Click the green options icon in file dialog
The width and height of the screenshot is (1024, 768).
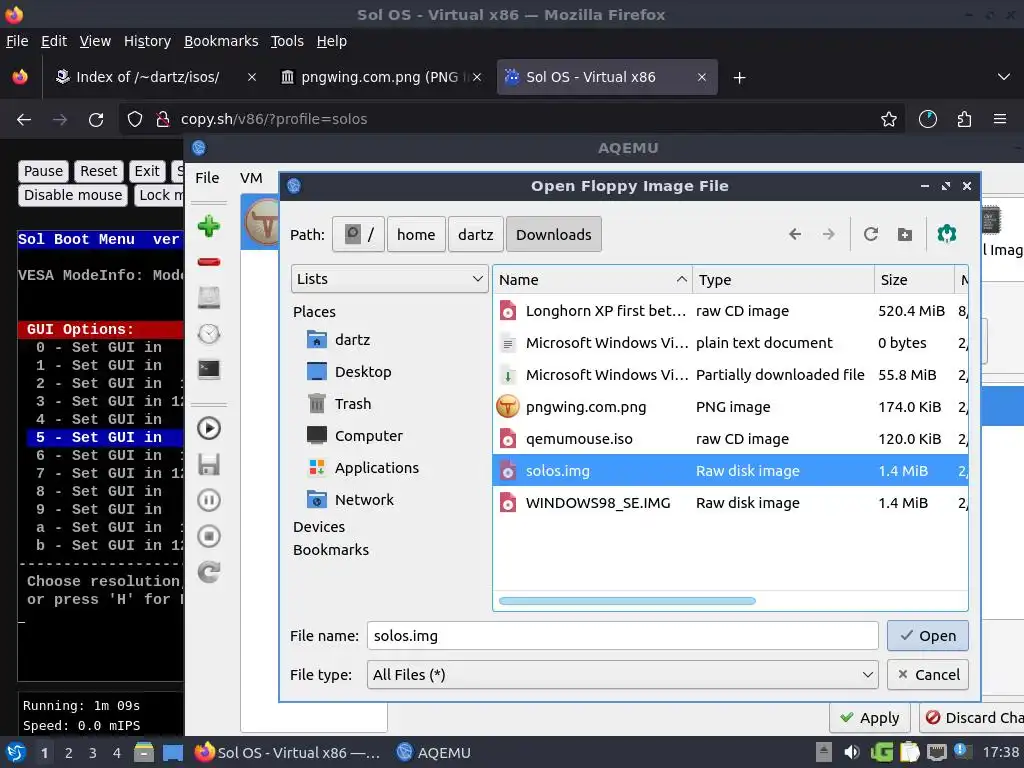(947, 234)
